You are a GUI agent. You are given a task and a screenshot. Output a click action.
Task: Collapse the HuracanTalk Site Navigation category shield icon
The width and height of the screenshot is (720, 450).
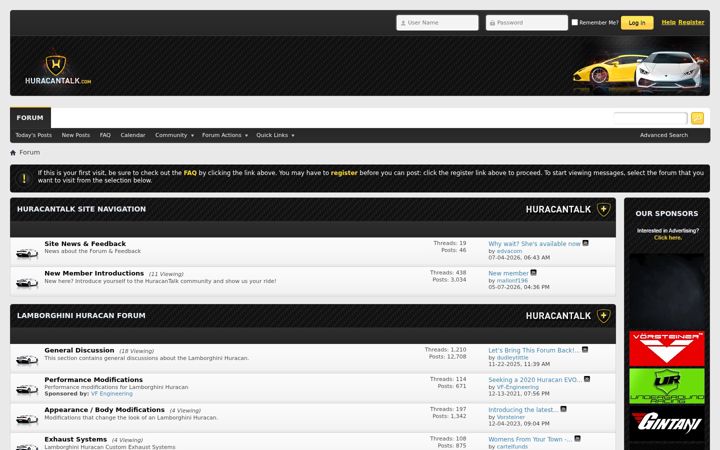coord(603,209)
